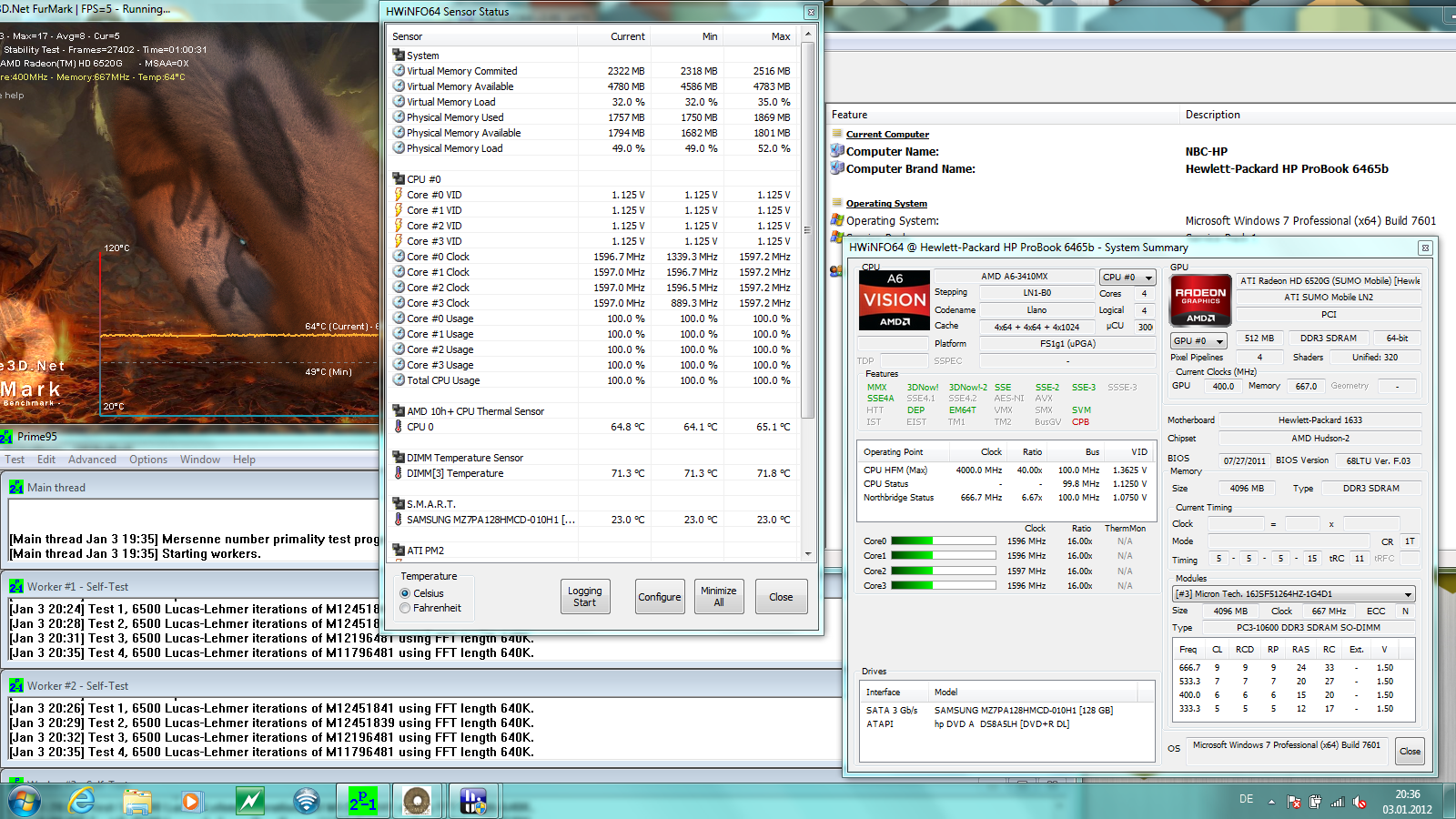Click Close button in Sensor Status window
The width and height of the screenshot is (1456, 819).
tap(781, 597)
